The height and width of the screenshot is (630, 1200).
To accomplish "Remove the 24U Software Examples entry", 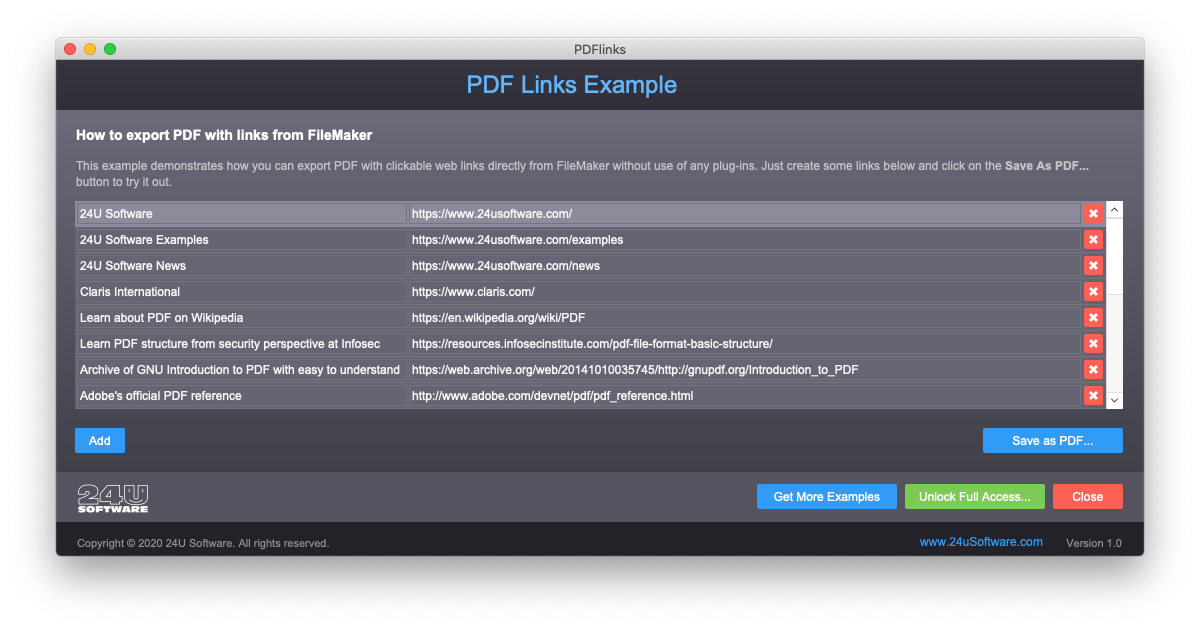I will [x=1093, y=239].
